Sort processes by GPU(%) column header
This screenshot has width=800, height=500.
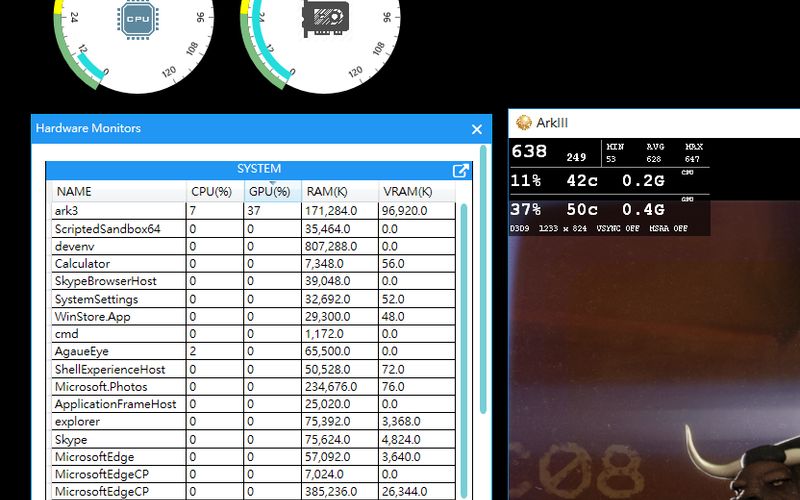click(269, 192)
